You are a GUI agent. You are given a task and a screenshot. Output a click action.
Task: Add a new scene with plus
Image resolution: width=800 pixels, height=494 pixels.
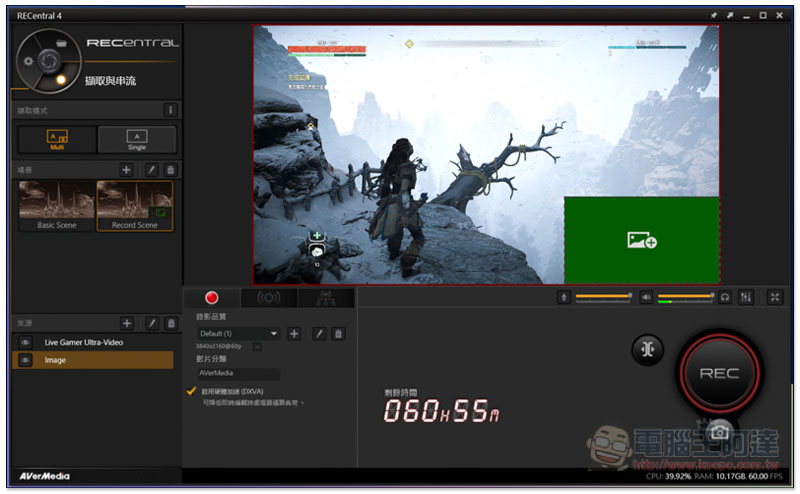tap(126, 169)
